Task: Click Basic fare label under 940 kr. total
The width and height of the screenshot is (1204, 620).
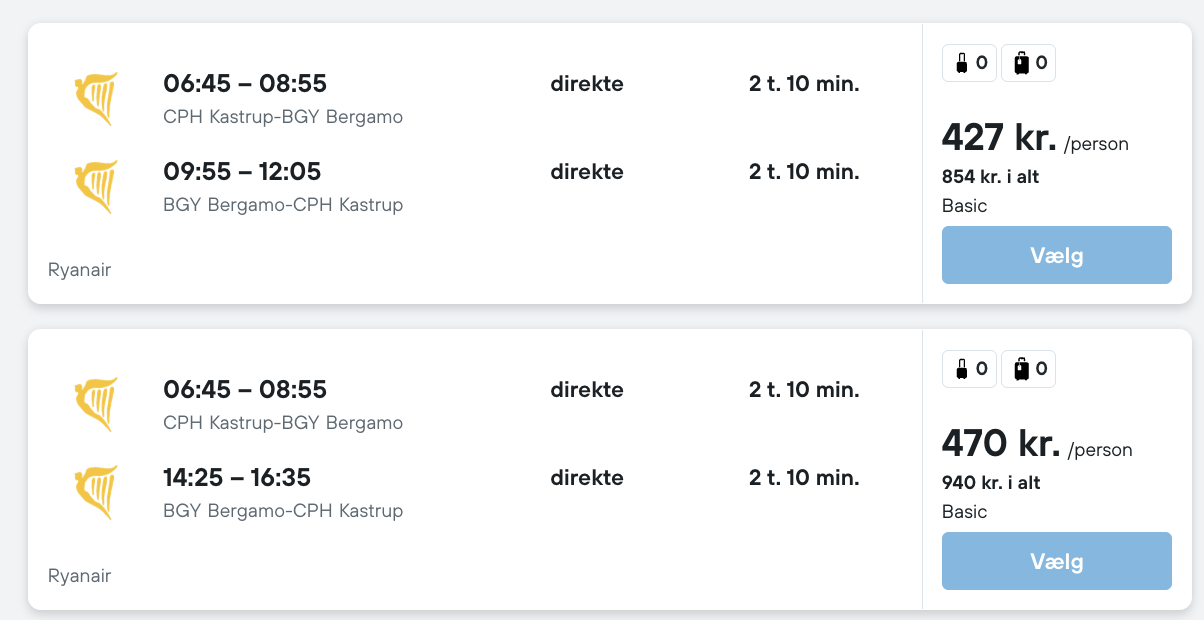Action: [x=964, y=512]
